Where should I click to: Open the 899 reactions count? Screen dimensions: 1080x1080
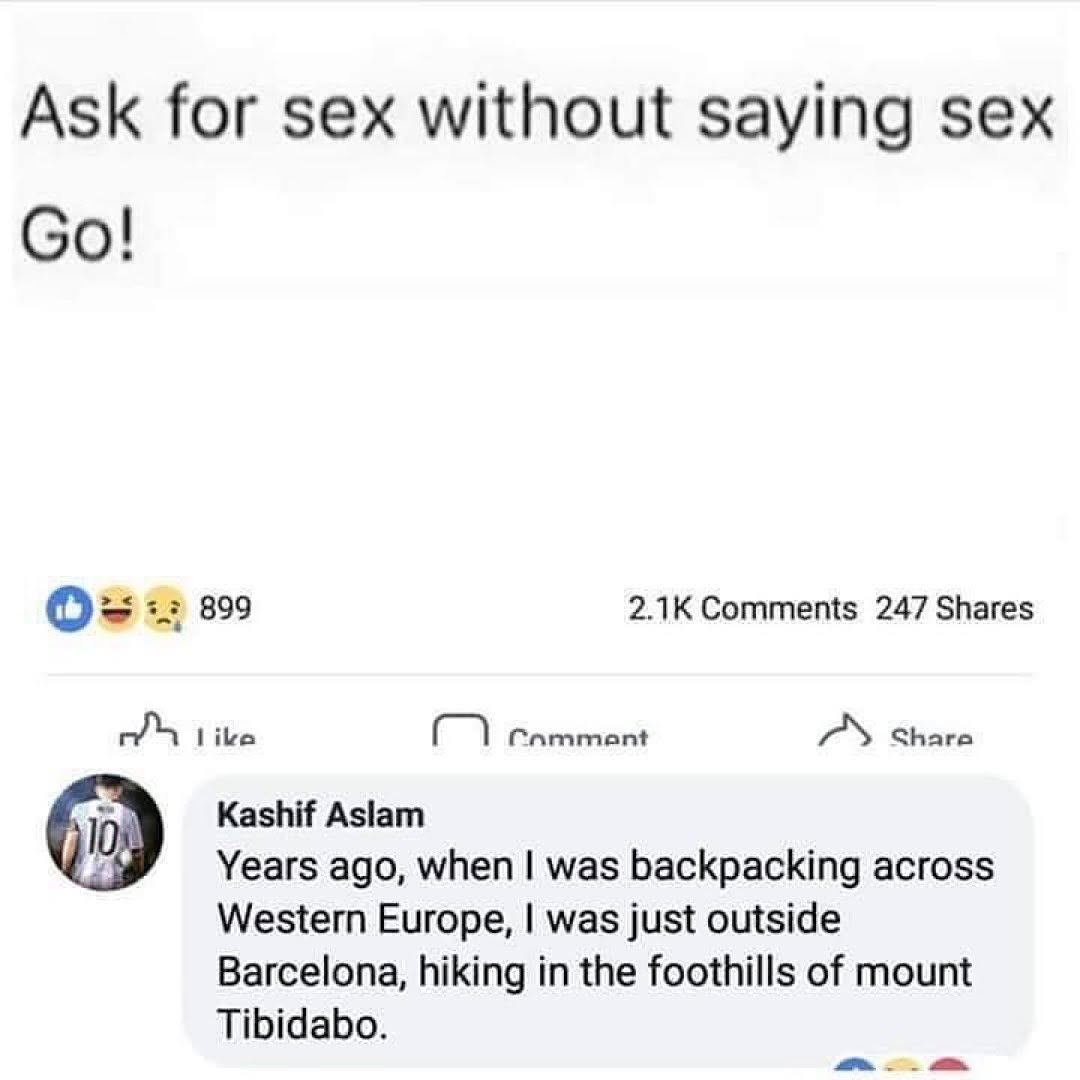(224, 608)
